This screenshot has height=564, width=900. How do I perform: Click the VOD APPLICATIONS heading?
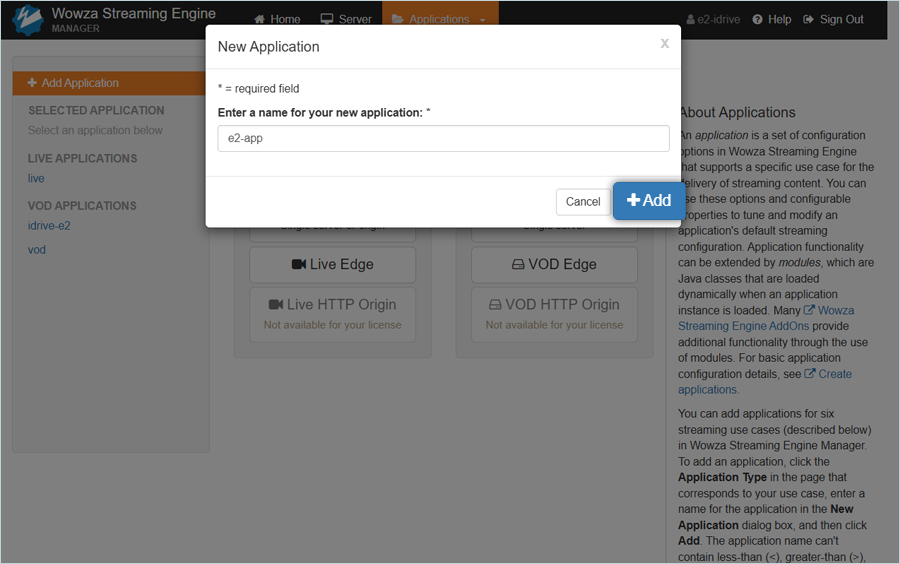(x=82, y=206)
